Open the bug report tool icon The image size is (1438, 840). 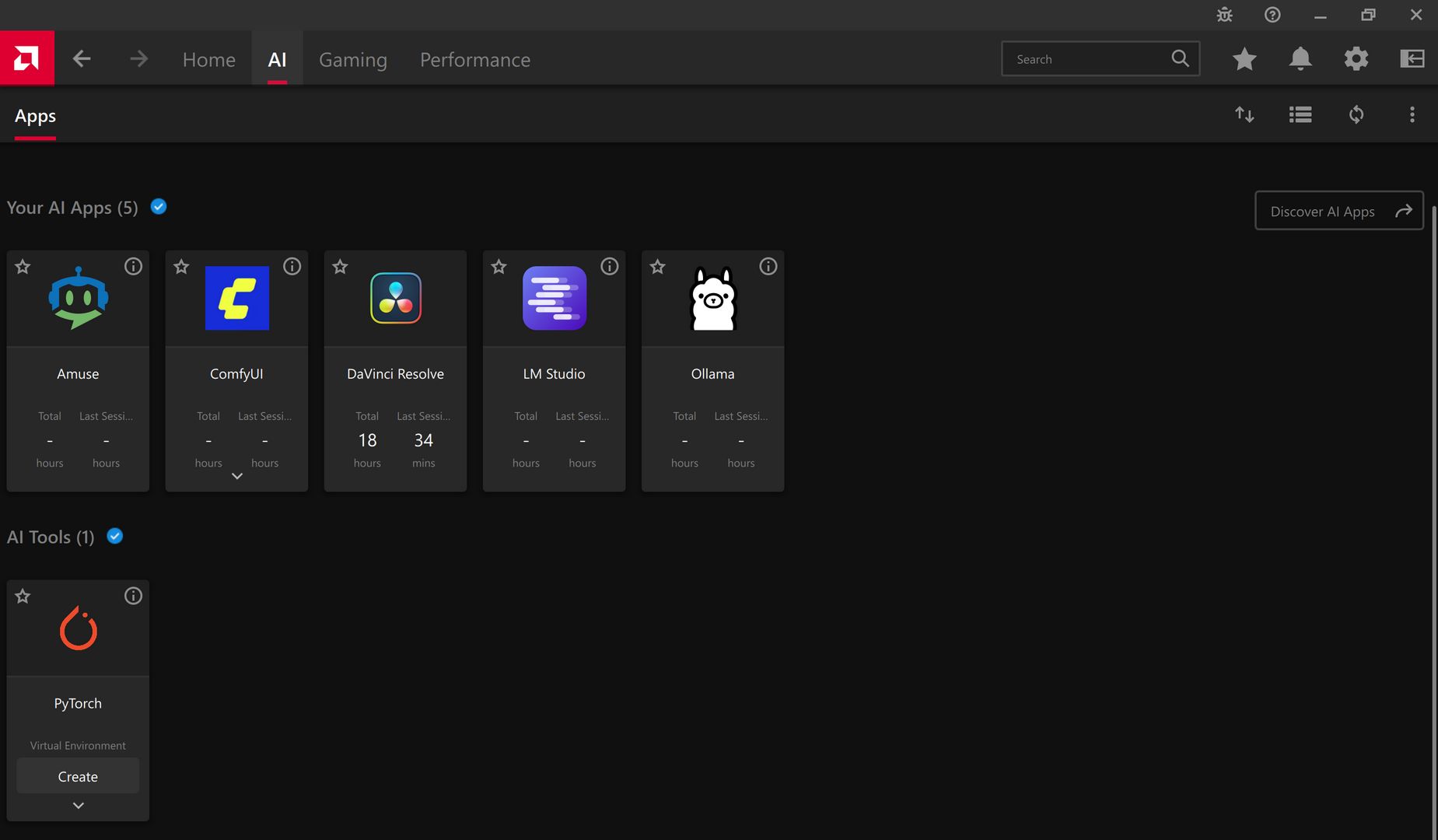1224,15
